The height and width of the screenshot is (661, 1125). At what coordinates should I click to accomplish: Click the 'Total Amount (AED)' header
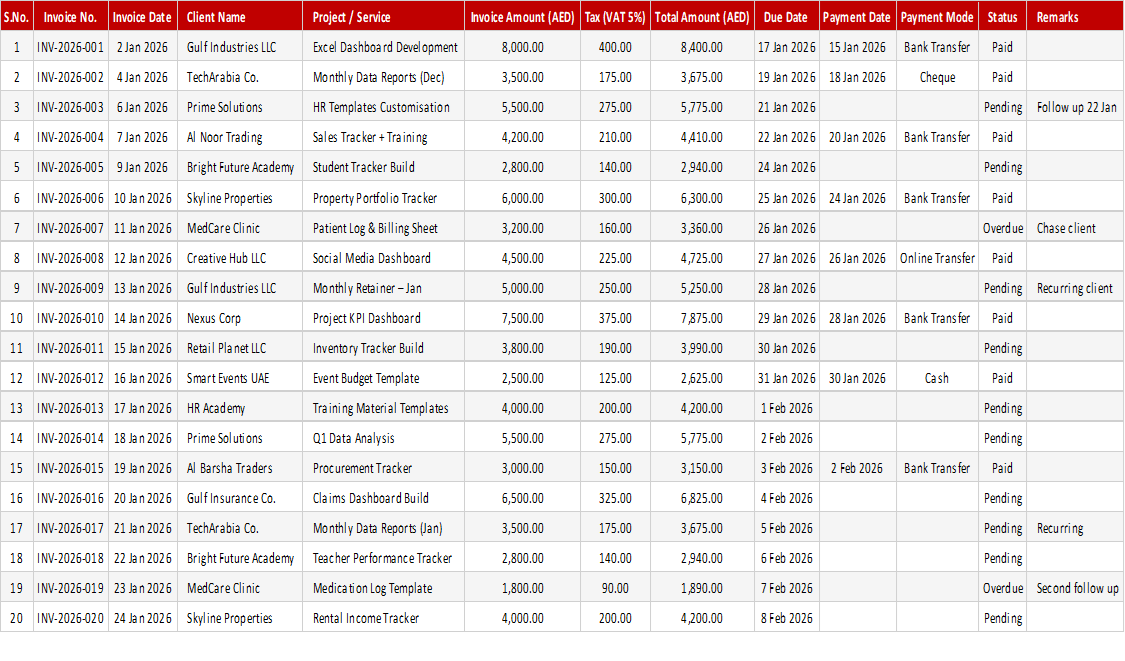click(x=702, y=17)
